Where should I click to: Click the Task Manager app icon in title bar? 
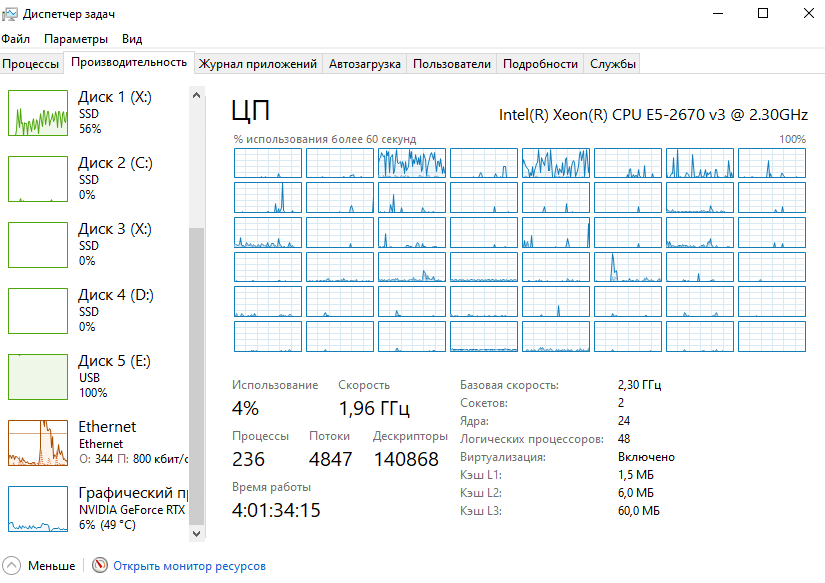point(9,14)
